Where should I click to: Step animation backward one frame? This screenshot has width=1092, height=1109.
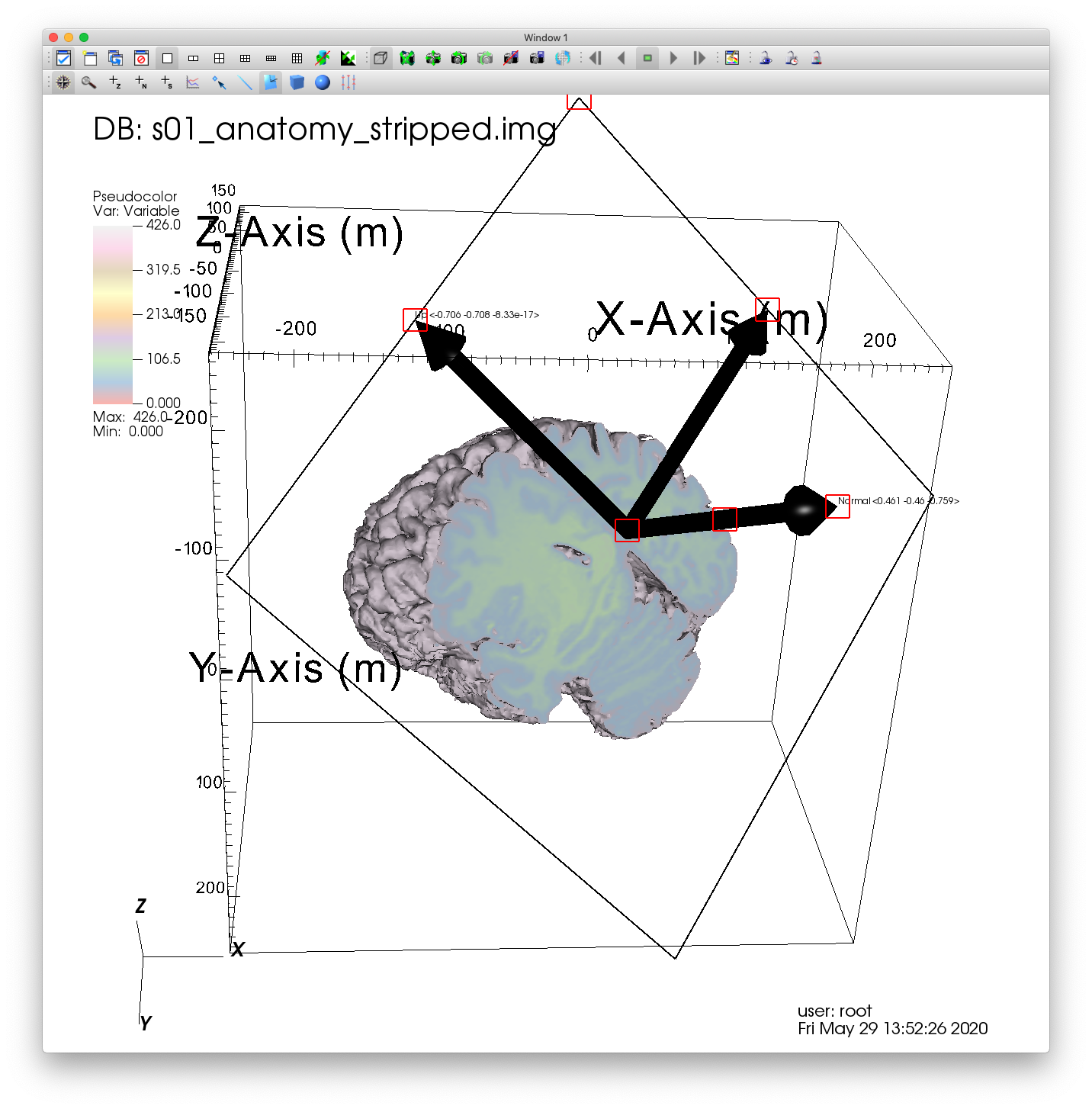tap(596, 59)
